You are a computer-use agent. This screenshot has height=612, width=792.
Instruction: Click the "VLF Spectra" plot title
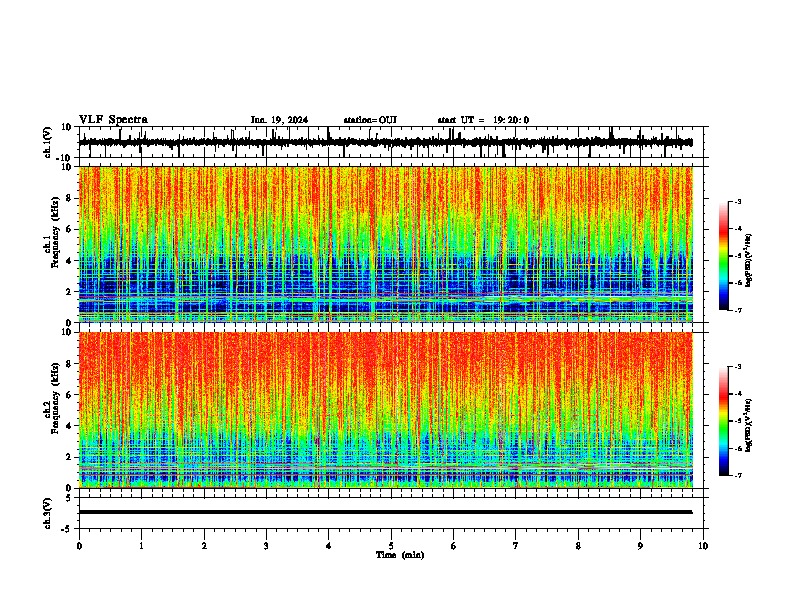pos(113,120)
